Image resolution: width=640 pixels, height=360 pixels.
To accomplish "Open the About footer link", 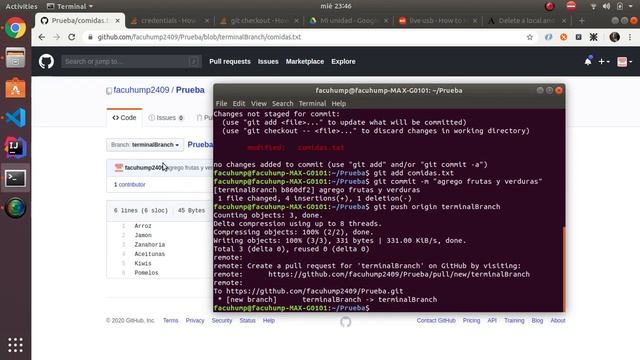I will point(558,321).
